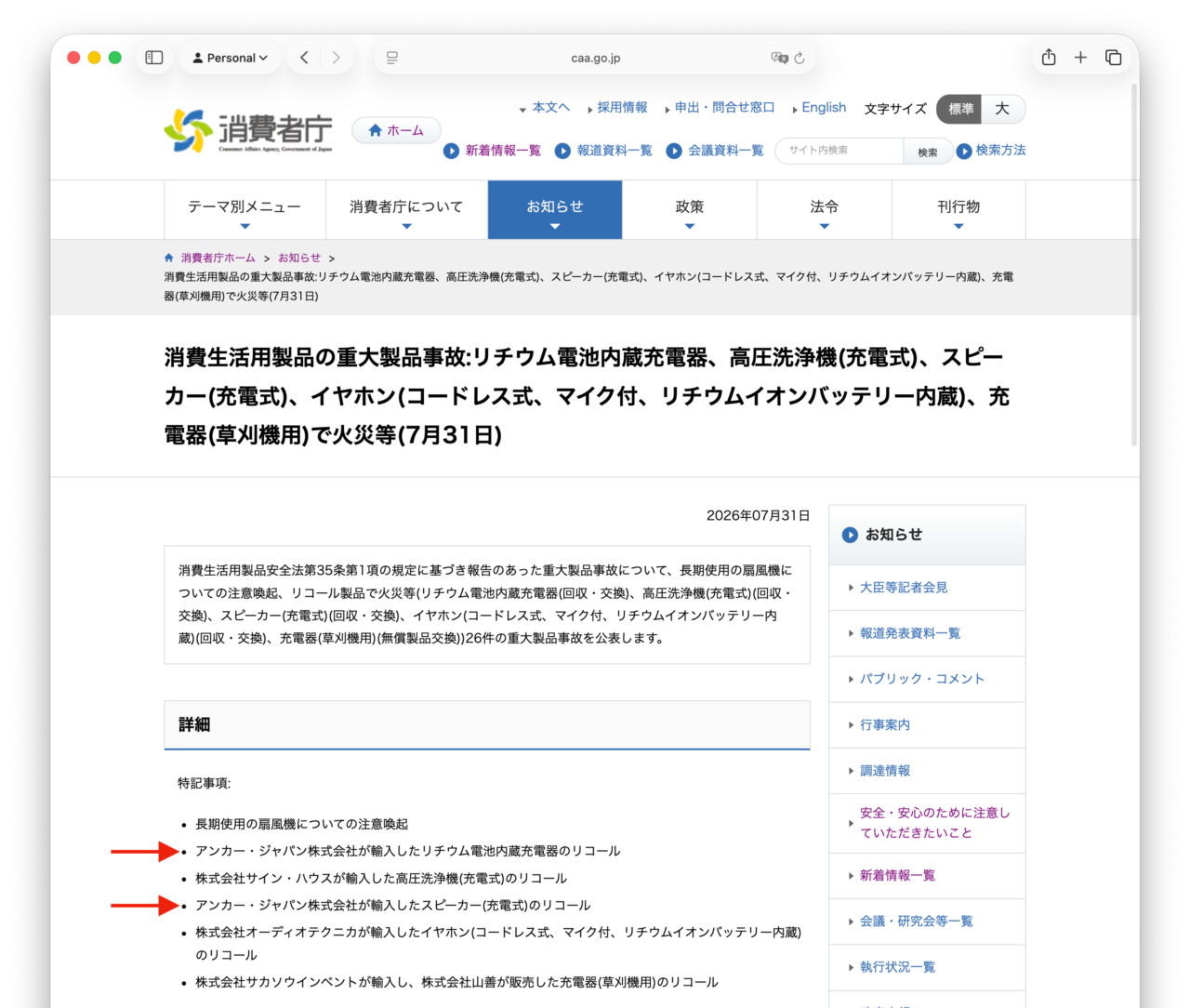Go back with the back arrow
The height and width of the screenshot is (1008, 1190).
click(x=304, y=58)
